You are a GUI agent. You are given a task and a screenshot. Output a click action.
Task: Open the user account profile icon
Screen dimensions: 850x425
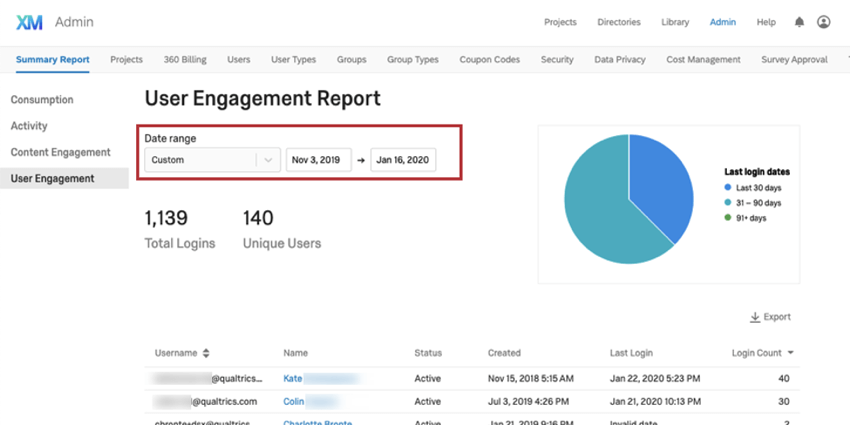click(824, 22)
